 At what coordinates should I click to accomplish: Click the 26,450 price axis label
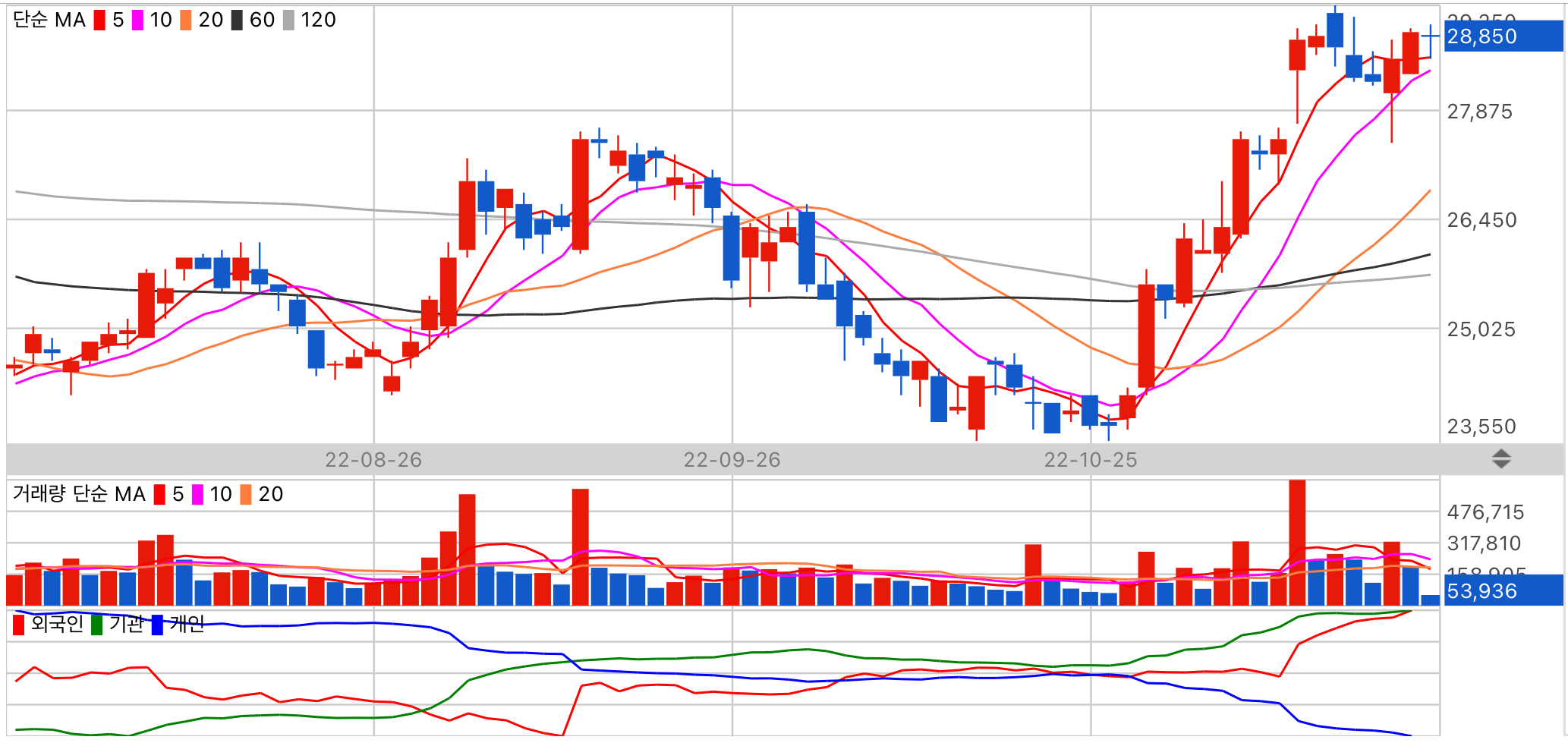point(1481,220)
